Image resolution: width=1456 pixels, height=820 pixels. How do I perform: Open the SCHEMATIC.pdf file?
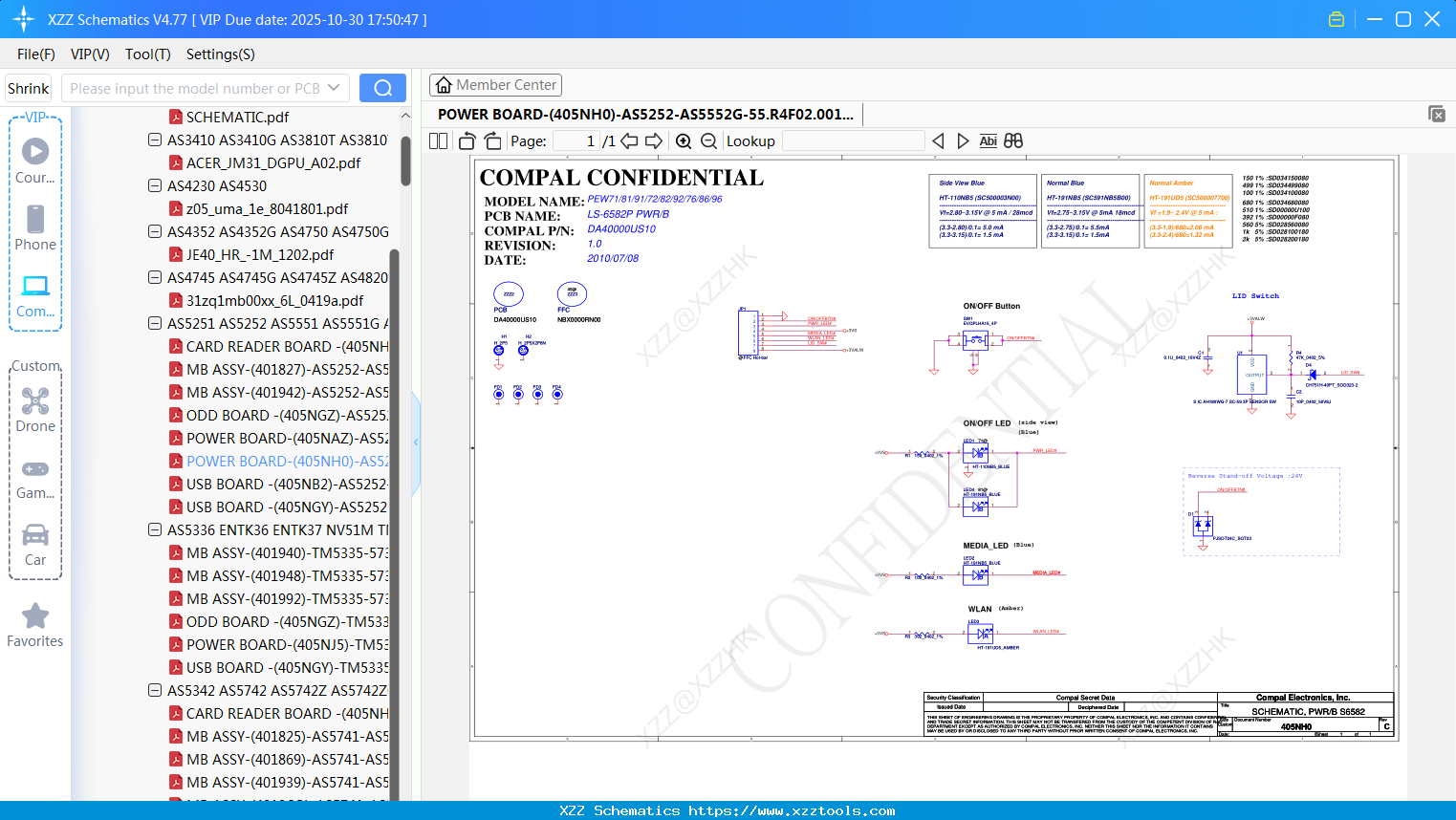click(237, 117)
